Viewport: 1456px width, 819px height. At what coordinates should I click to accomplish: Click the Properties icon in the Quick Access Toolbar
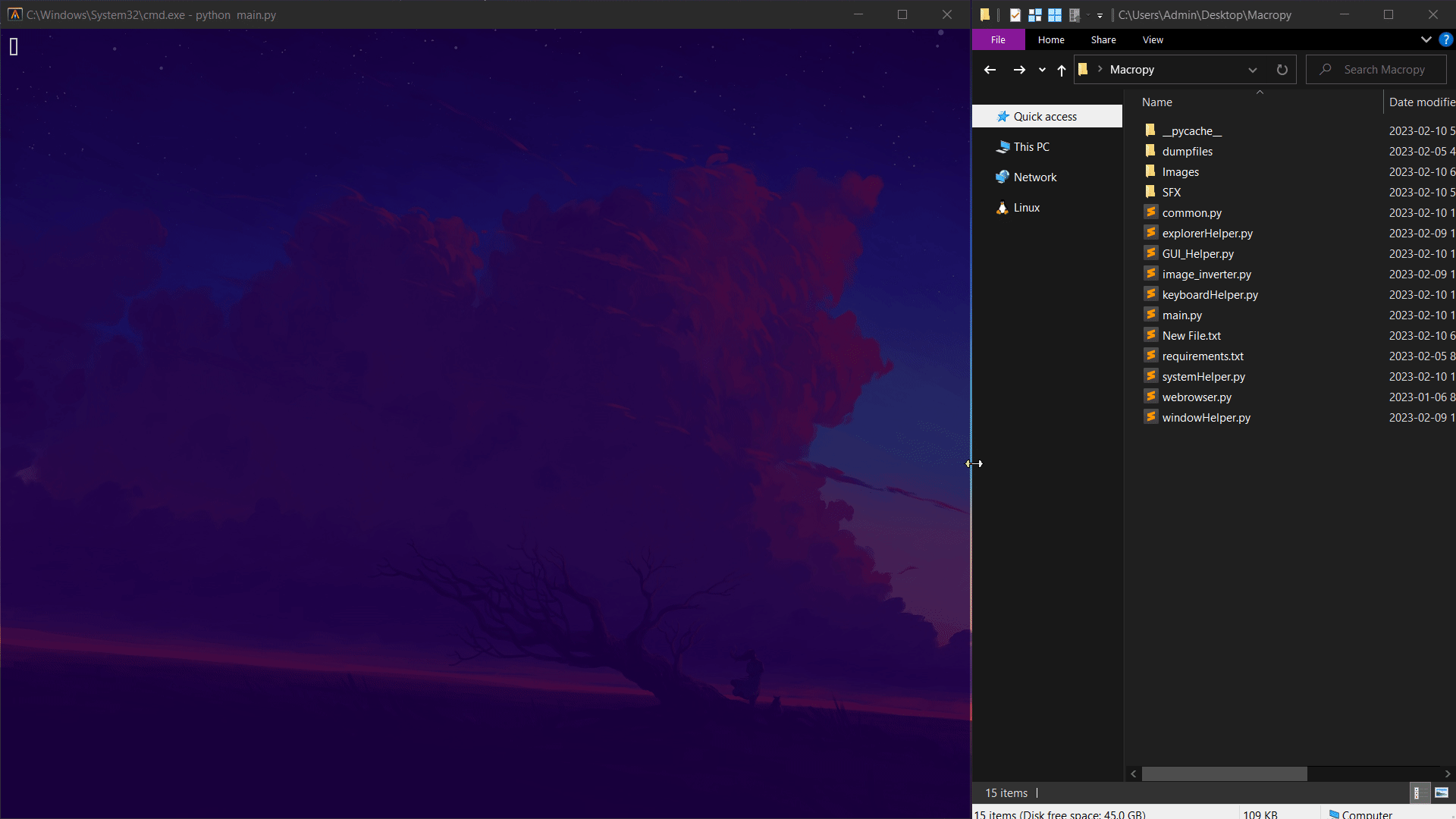tap(1015, 14)
